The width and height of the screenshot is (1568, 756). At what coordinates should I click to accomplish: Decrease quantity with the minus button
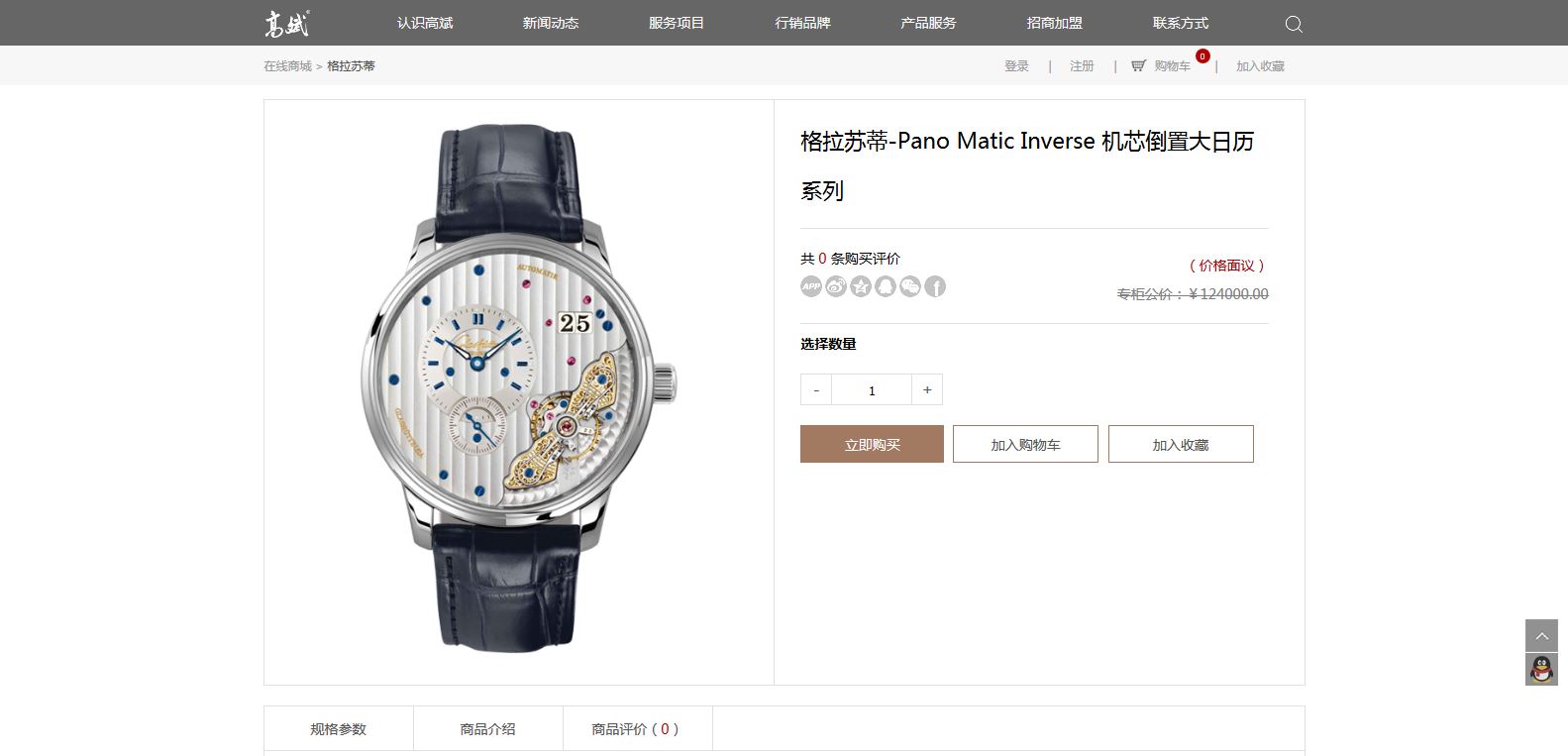tap(816, 389)
